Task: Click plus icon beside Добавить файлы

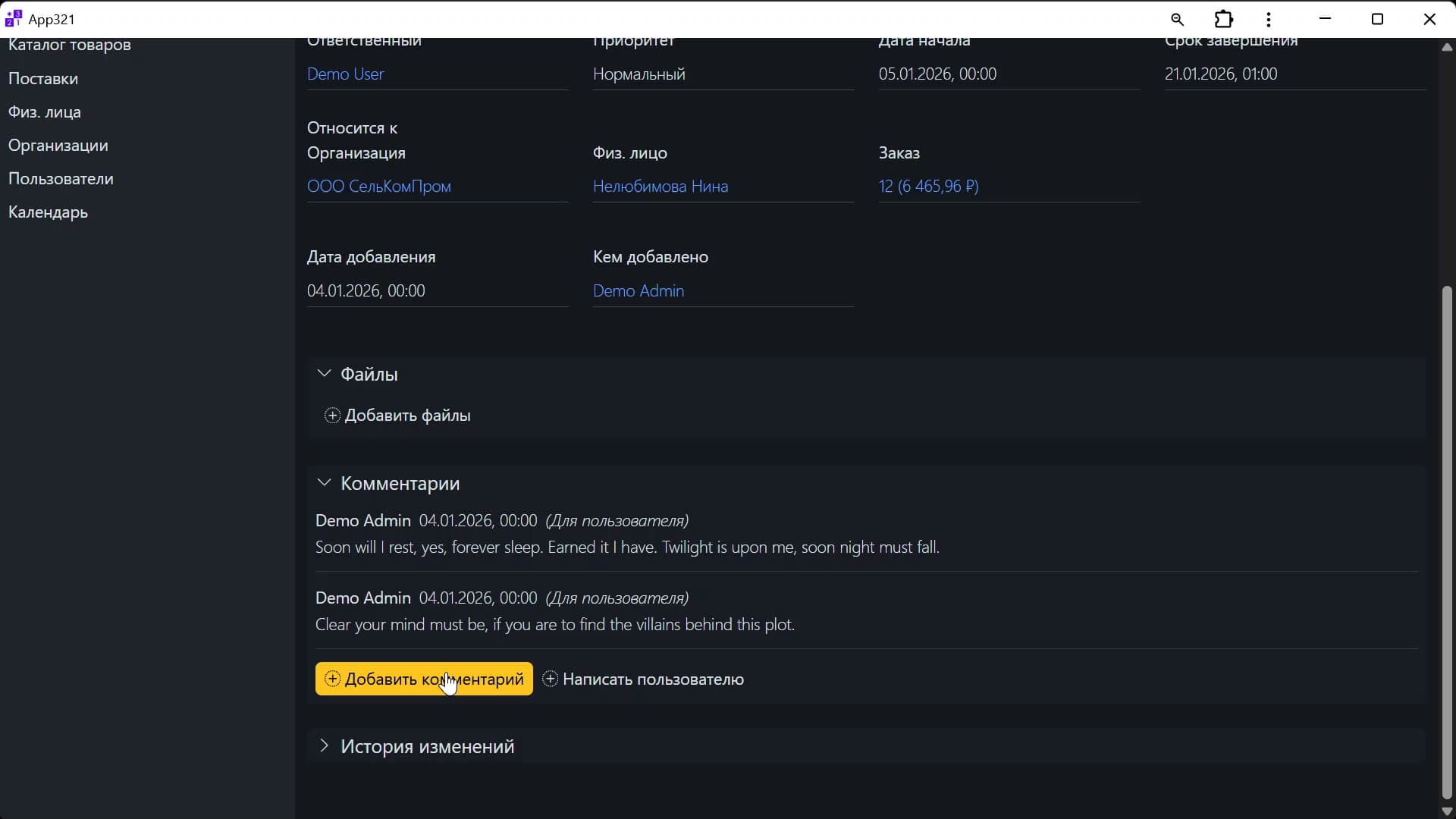Action: 332,416
